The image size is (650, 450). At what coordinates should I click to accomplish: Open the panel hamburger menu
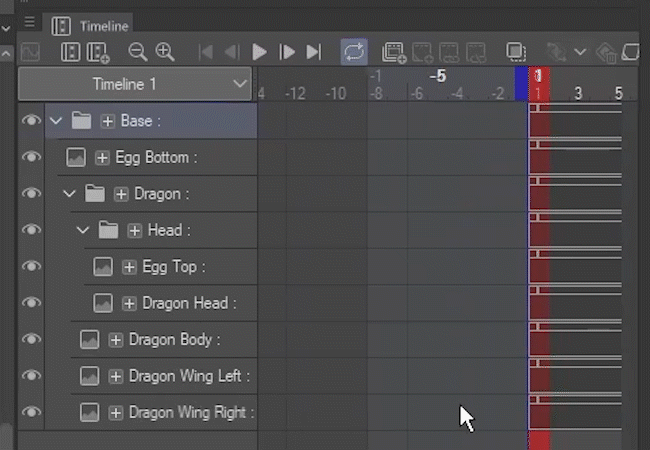pos(29,23)
